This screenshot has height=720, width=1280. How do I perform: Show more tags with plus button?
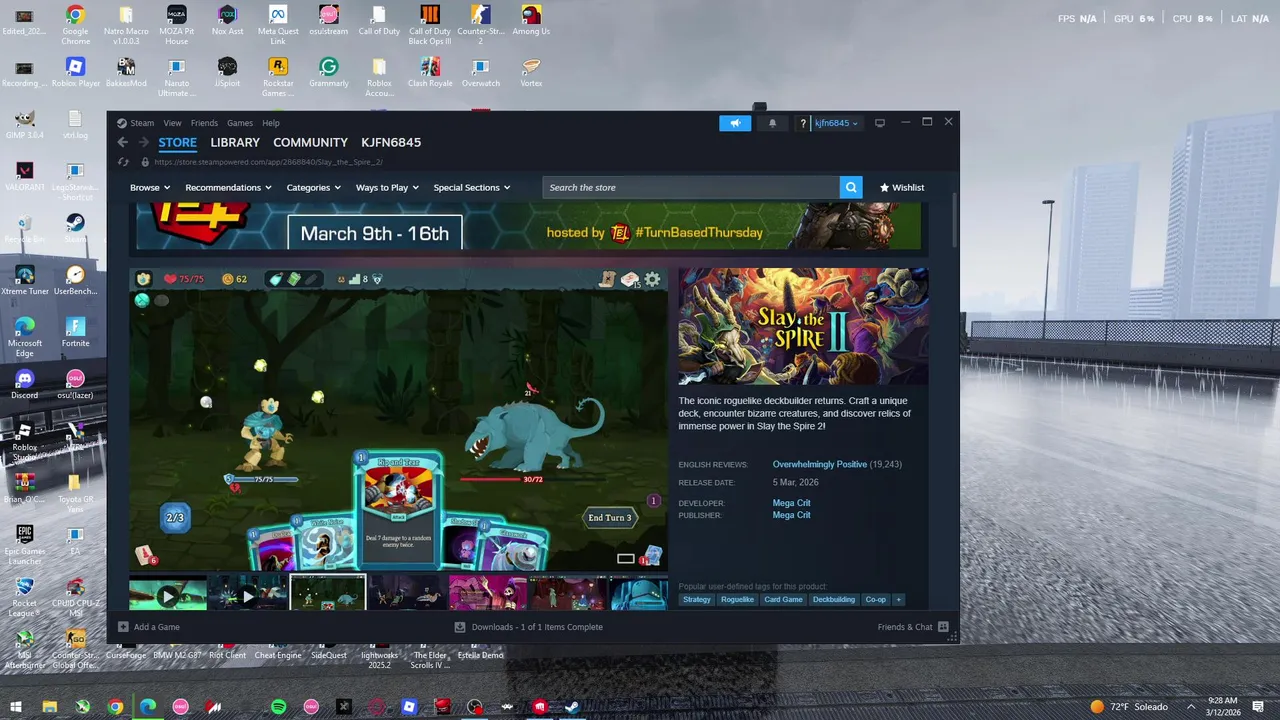coord(898,599)
